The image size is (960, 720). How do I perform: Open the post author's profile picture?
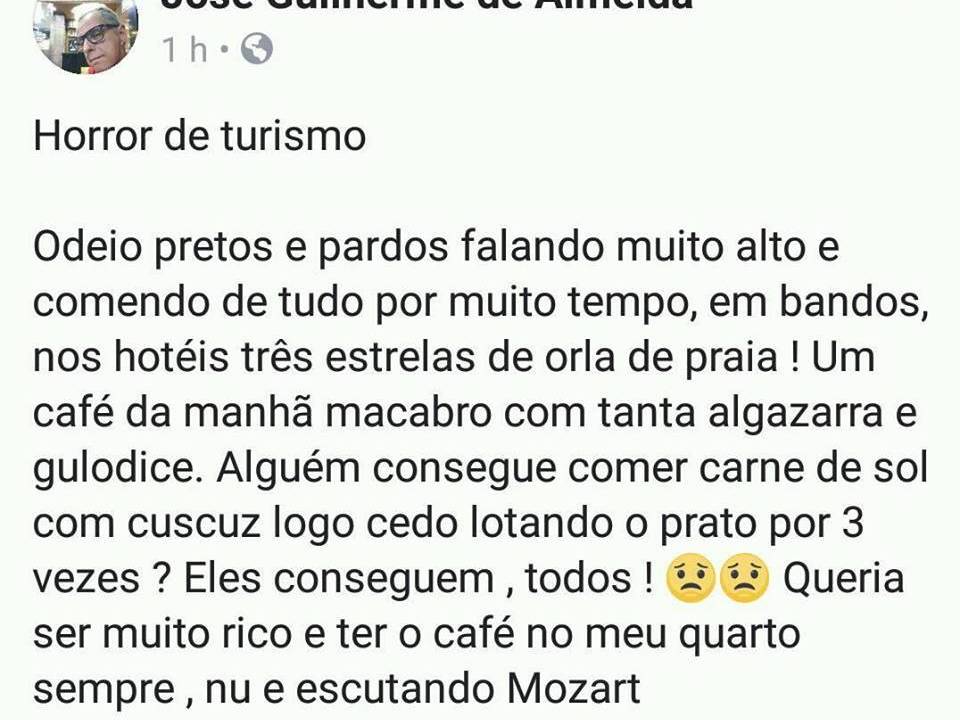pos(86,36)
